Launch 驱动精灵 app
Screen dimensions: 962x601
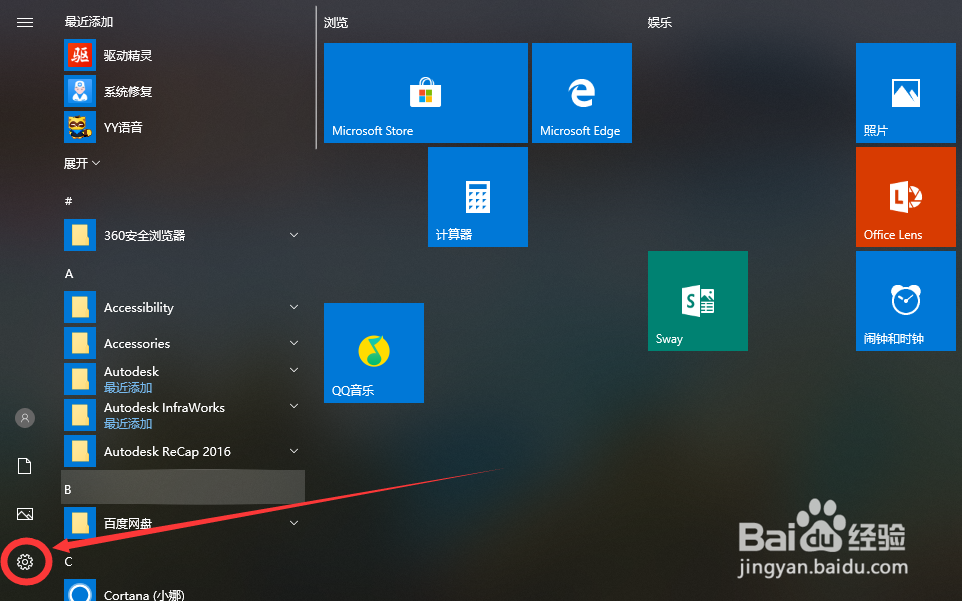point(184,55)
